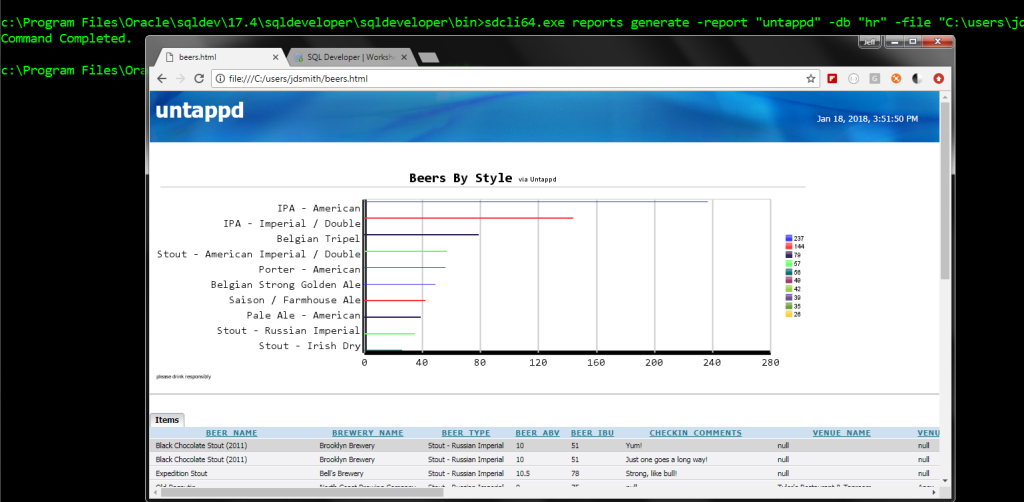Click the Strong, like bull! comment cell
Image resolution: width=1024 pixels, height=502 pixels.
650,473
